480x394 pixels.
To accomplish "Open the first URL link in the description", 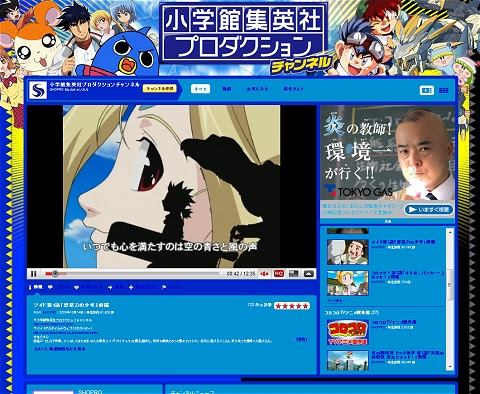I will tap(54, 324).
